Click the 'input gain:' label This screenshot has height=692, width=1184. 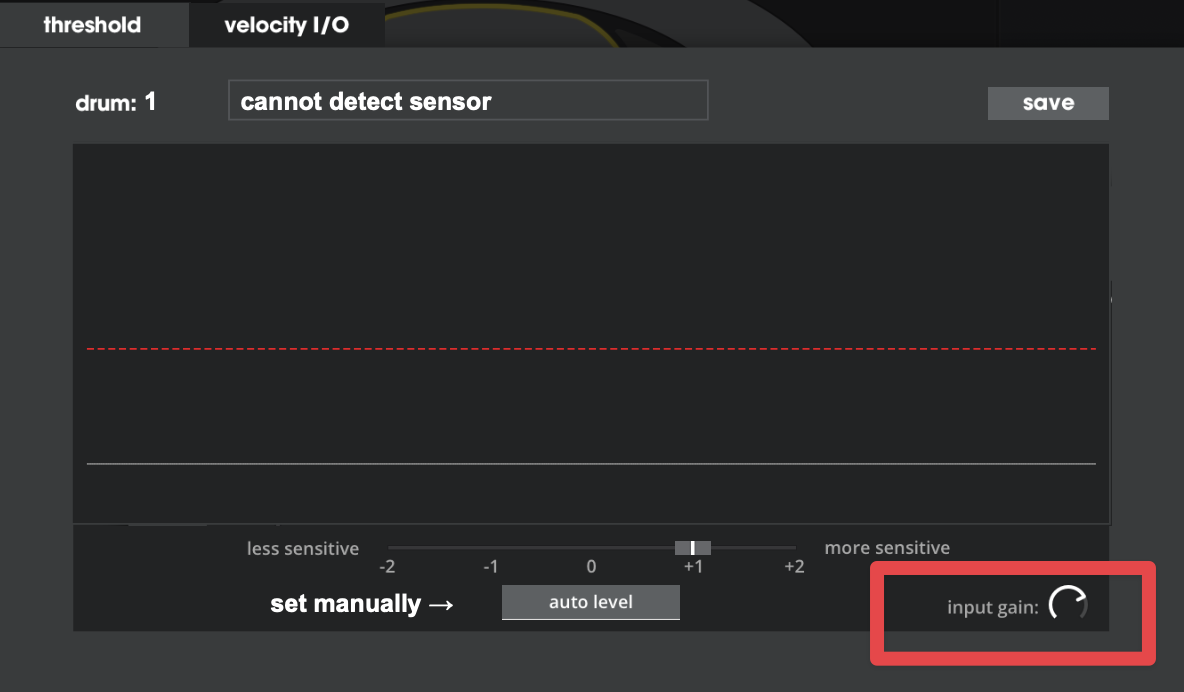tap(993, 607)
